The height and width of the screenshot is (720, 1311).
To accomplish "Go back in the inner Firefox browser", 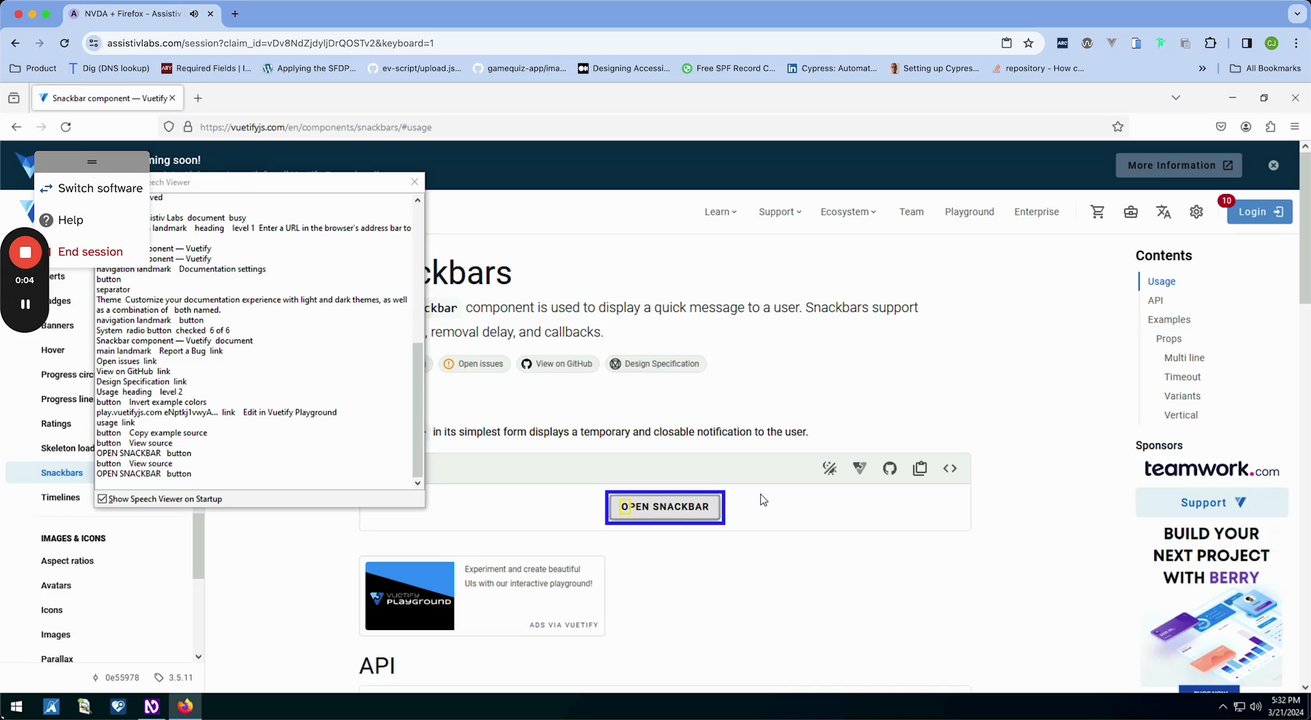I will coord(16,127).
